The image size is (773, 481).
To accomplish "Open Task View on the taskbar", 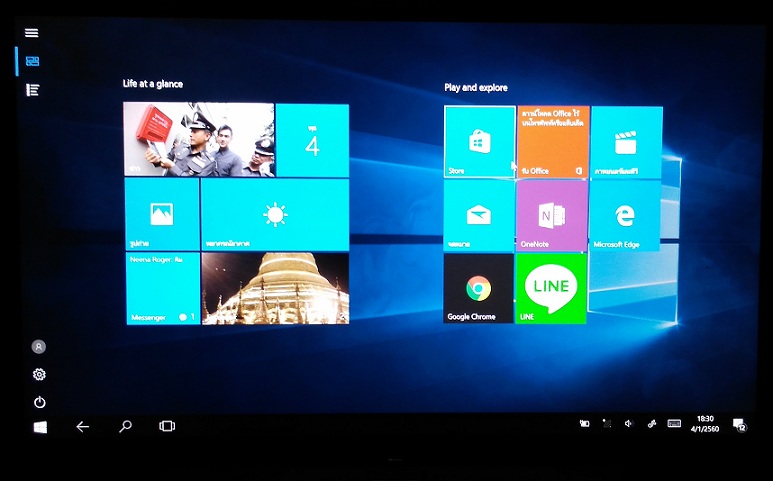I will tap(167, 426).
